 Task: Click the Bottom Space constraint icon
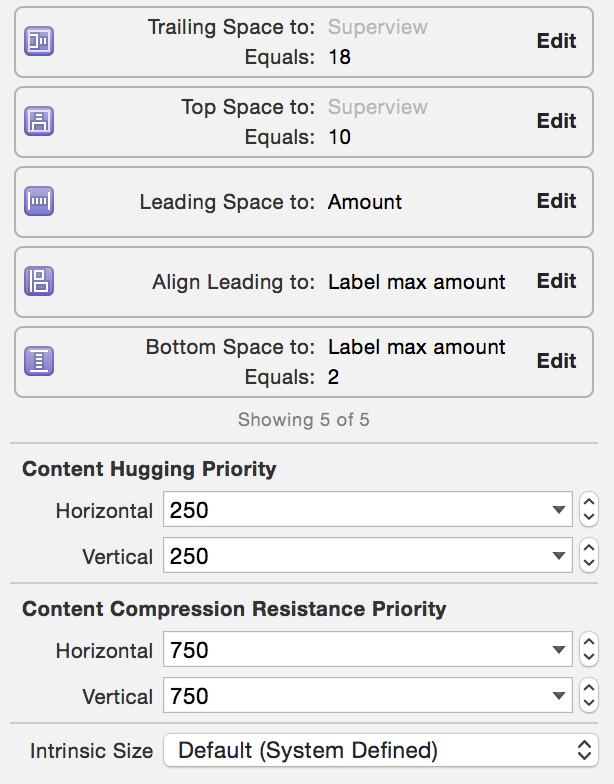39,361
